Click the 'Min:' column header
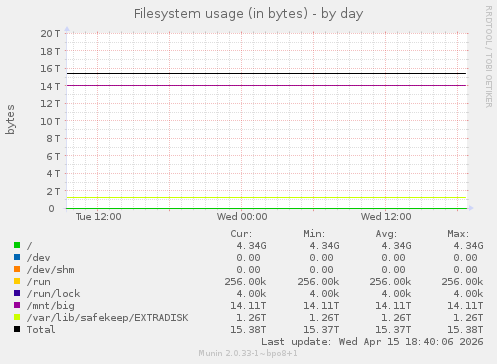The image size is (497, 364). (x=314, y=234)
